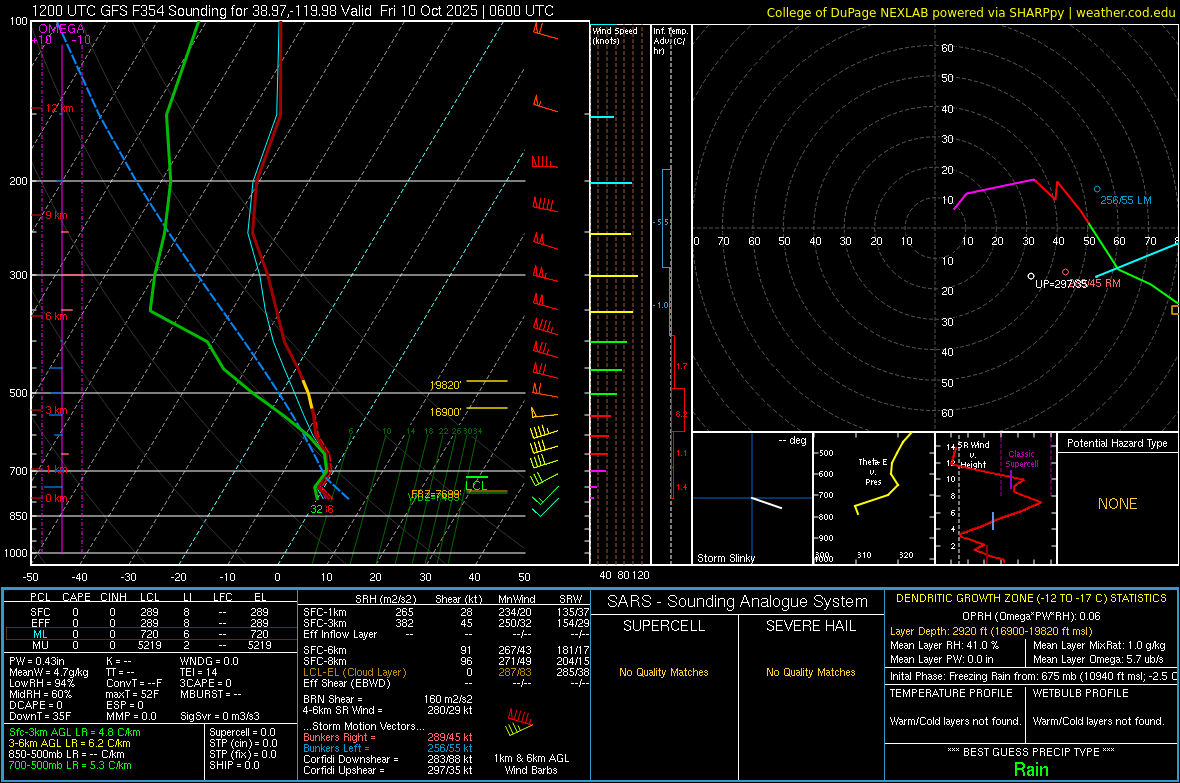Click the Bunkers Right RM hodograph marker
Image resolution: width=1180 pixels, height=783 pixels.
pos(1066,272)
